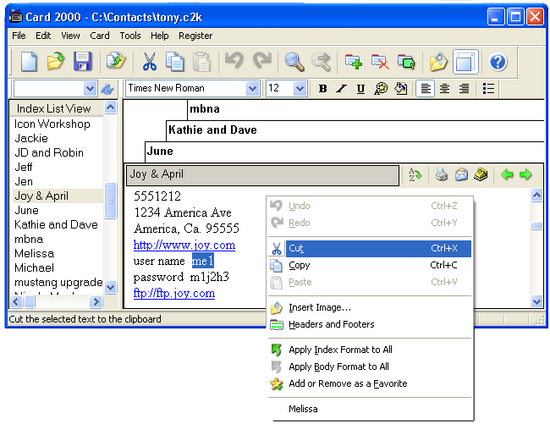Delete card with the red X icon
The width and height of the screenshot is (550, 441).
(x=380, y=62)
